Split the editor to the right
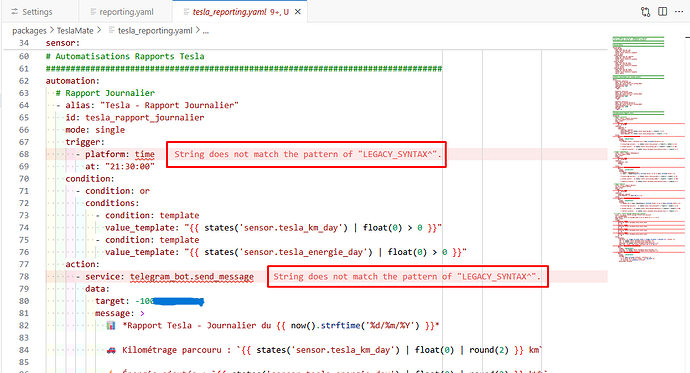 point(662,12)
